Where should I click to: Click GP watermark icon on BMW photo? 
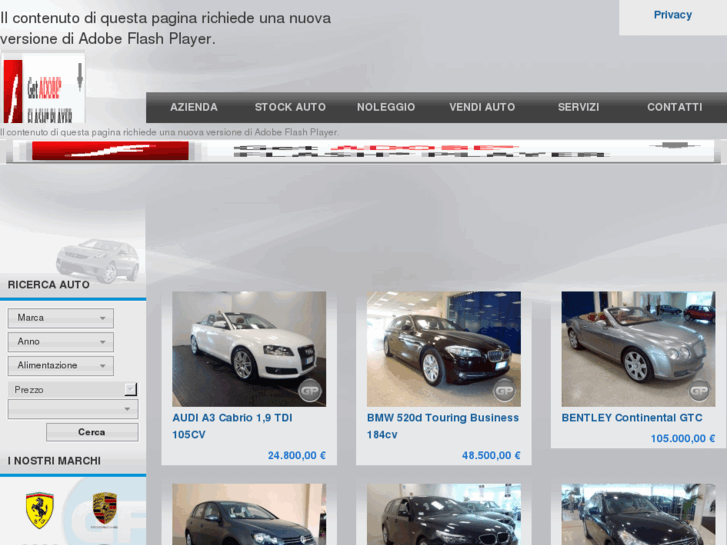pos(504,391)
